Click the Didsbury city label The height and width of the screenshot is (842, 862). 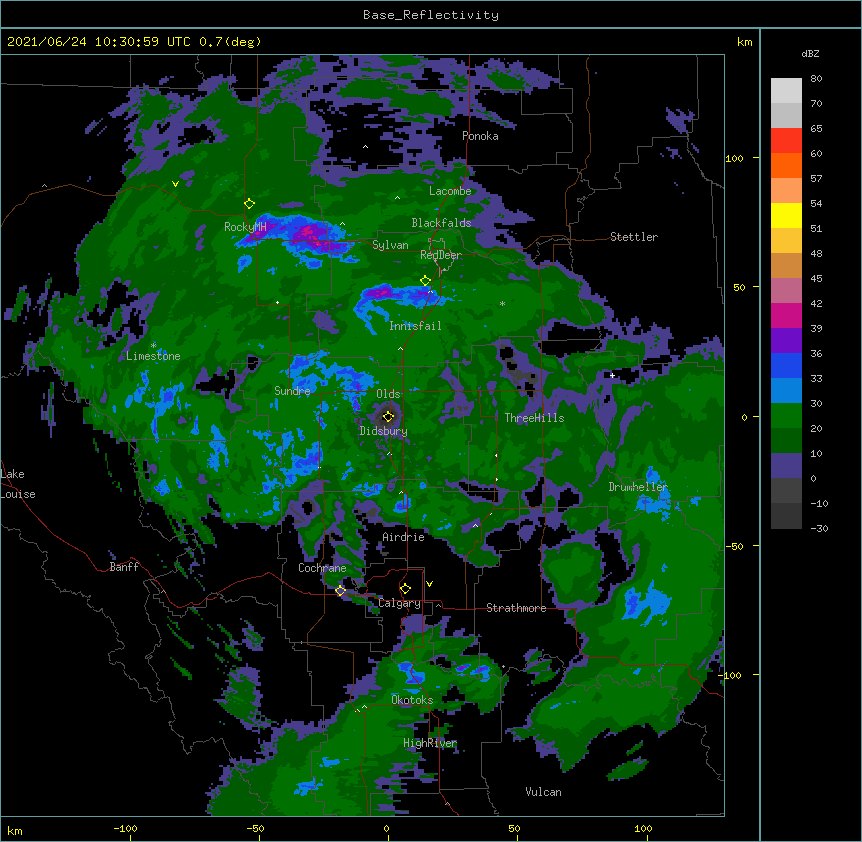383,431
